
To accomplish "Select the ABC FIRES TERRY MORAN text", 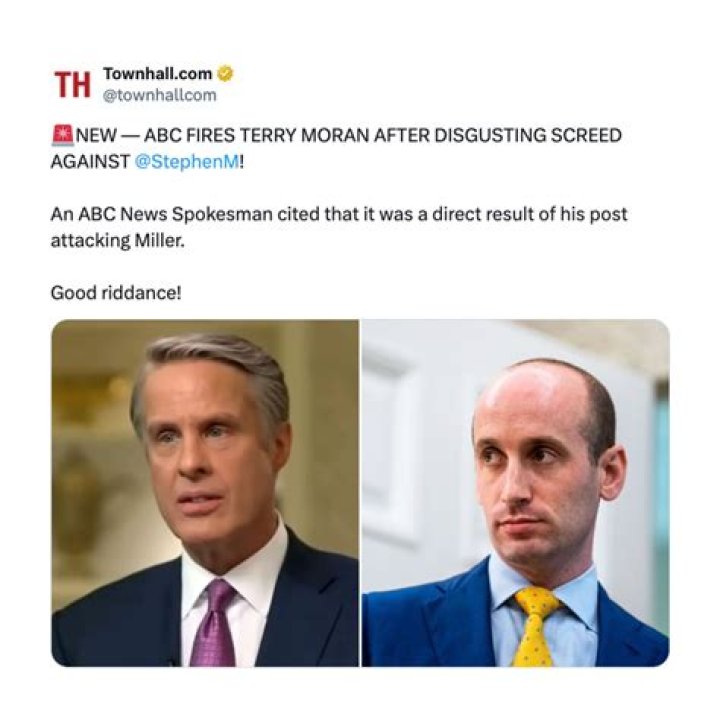I will pyautogui.click(x=257, y=135).
